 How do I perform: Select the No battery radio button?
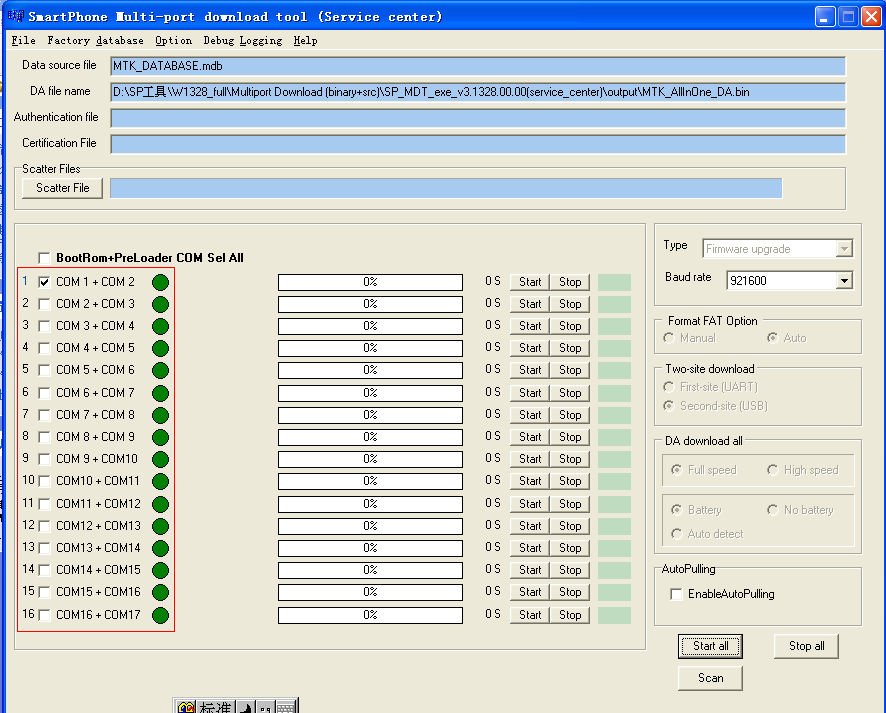pos(772,510)
